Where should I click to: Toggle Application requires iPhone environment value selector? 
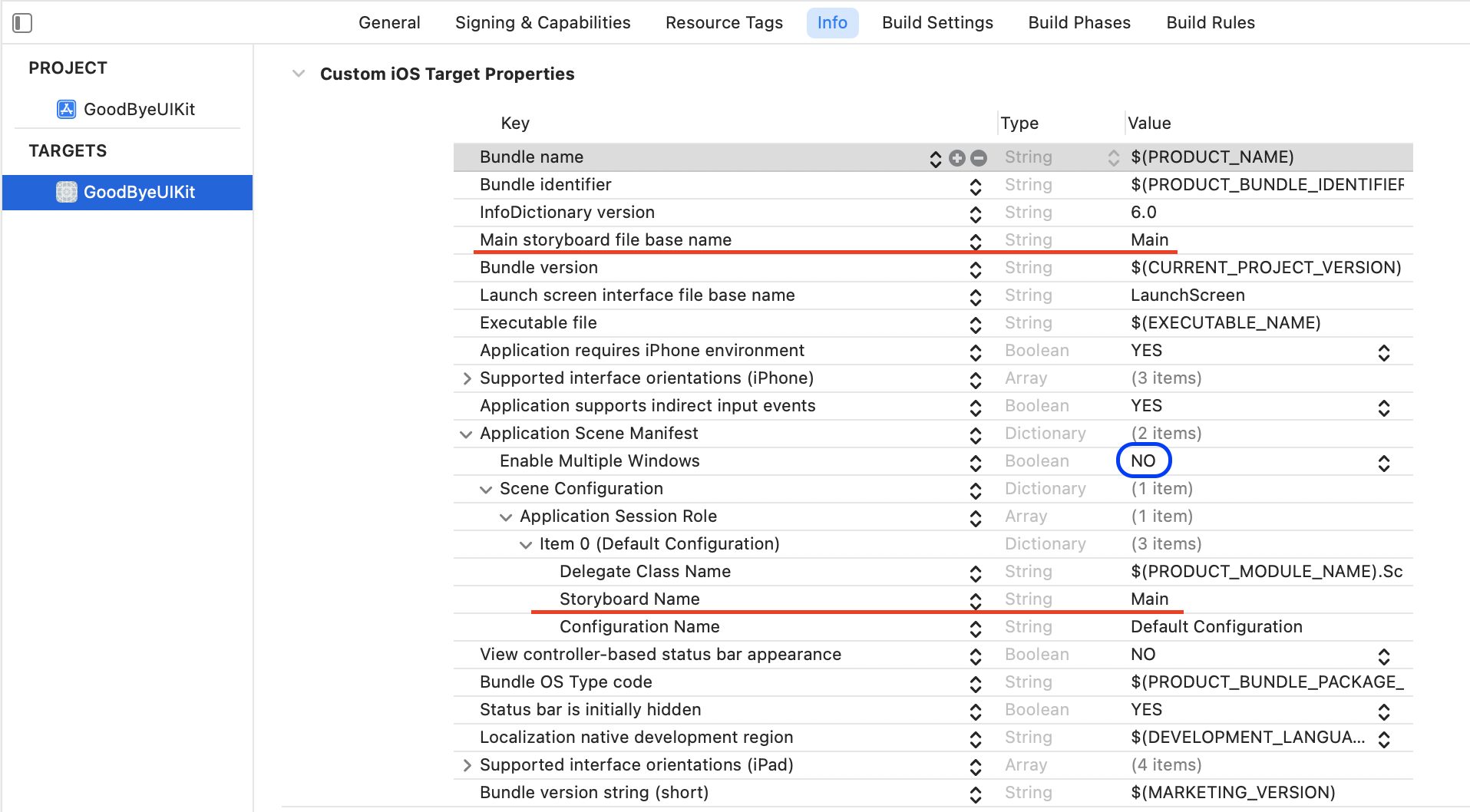coord(1383,352)
